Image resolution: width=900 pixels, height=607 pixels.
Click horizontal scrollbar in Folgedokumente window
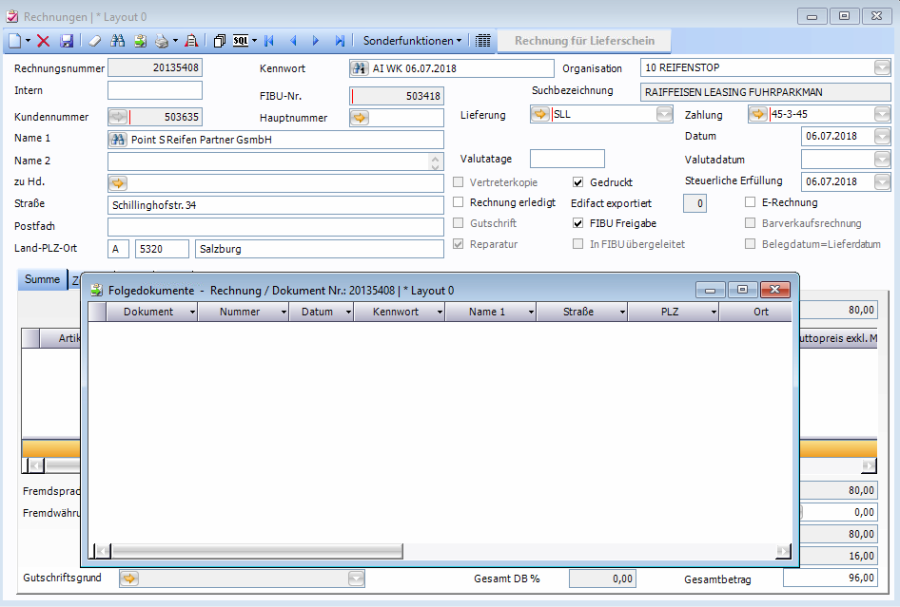click(x=250, y=551)
